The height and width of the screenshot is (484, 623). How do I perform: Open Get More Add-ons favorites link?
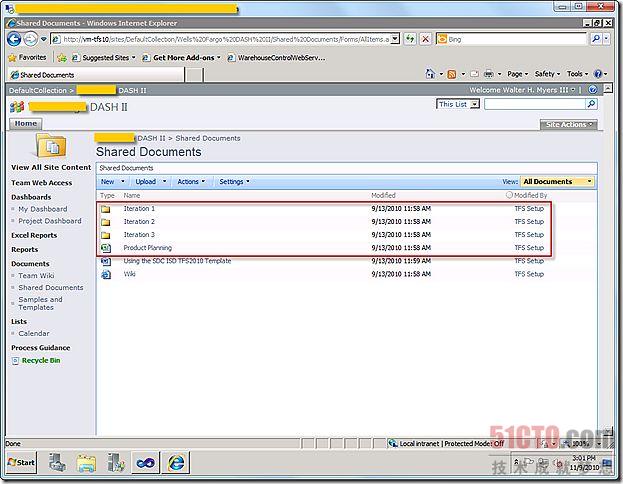(181, 58)
